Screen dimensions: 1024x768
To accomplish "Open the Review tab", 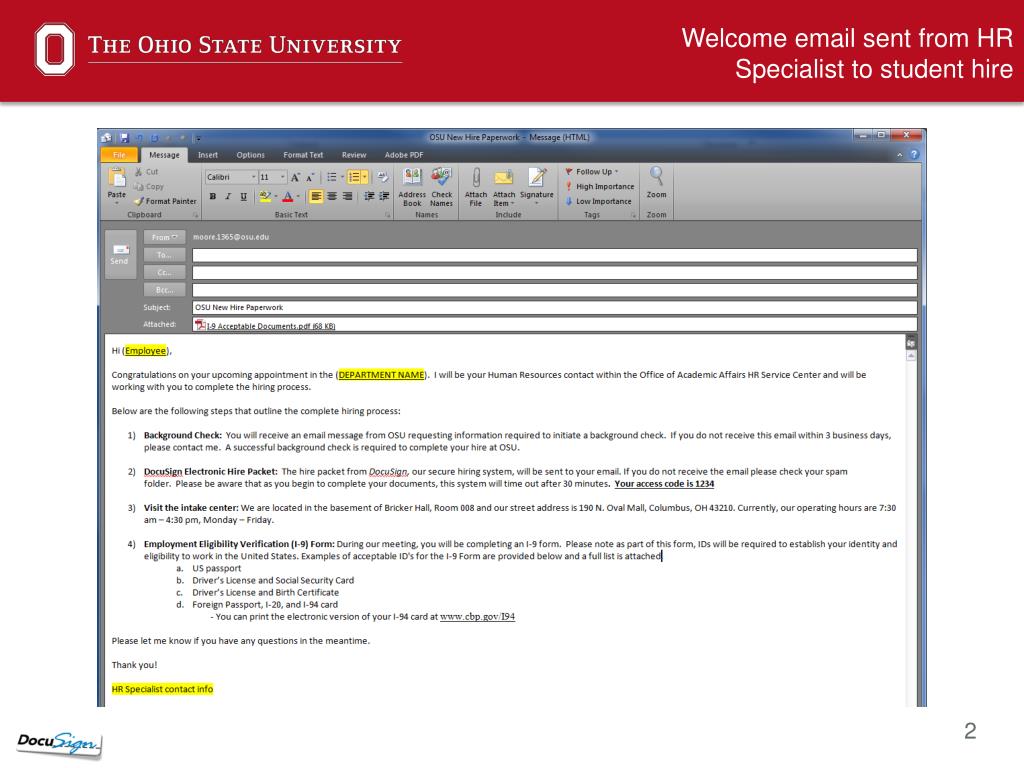I will tap(354, 155).
